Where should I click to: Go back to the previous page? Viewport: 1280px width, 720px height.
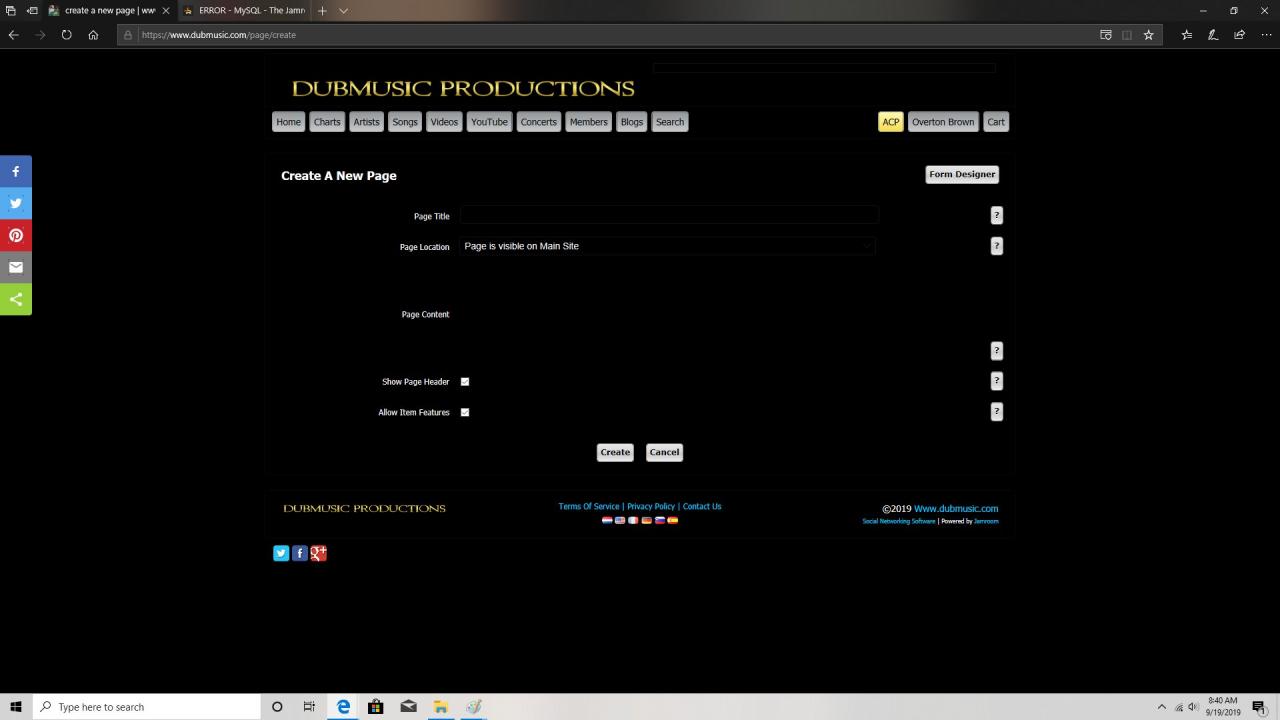[14, 35]
